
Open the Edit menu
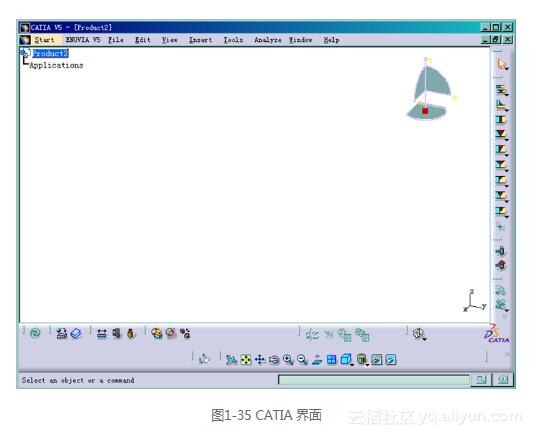[x=142, y=40]
